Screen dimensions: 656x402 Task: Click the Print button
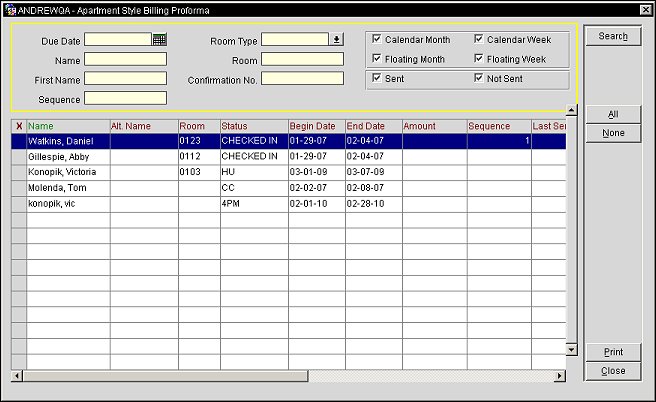613,352
